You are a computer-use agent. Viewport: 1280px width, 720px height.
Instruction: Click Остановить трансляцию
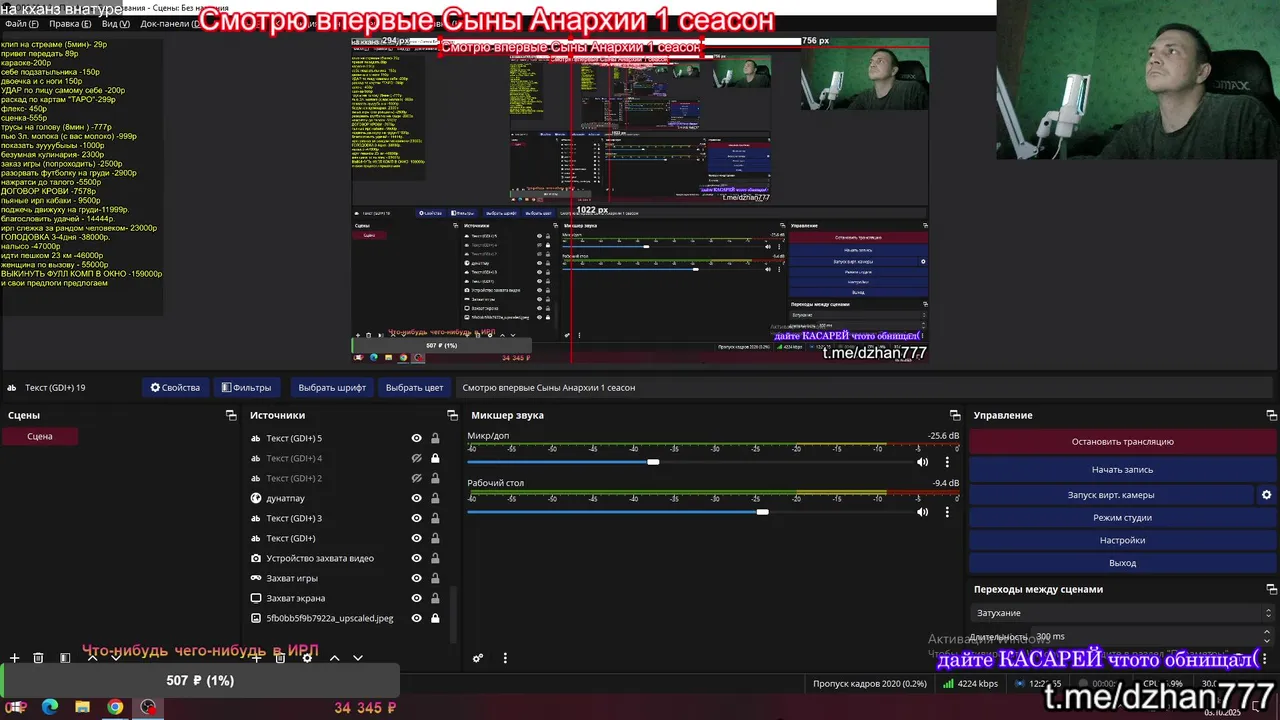pyautogui.click(x=1122, y=441)
